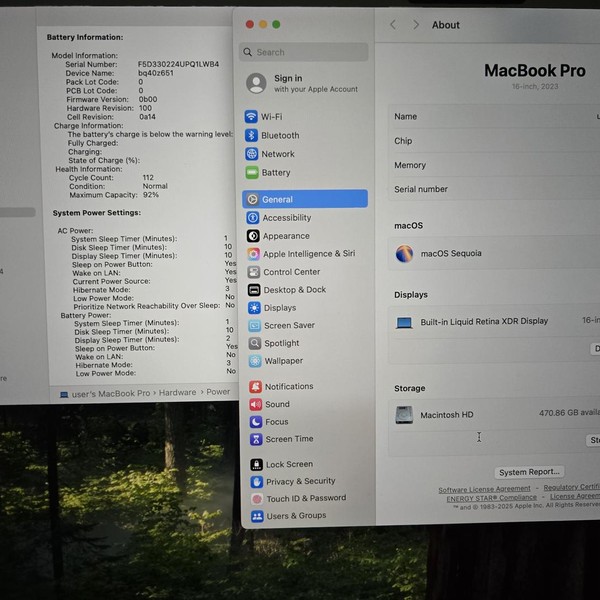Click the Macintosh HD label
The image size is (600, 600).
447,415
